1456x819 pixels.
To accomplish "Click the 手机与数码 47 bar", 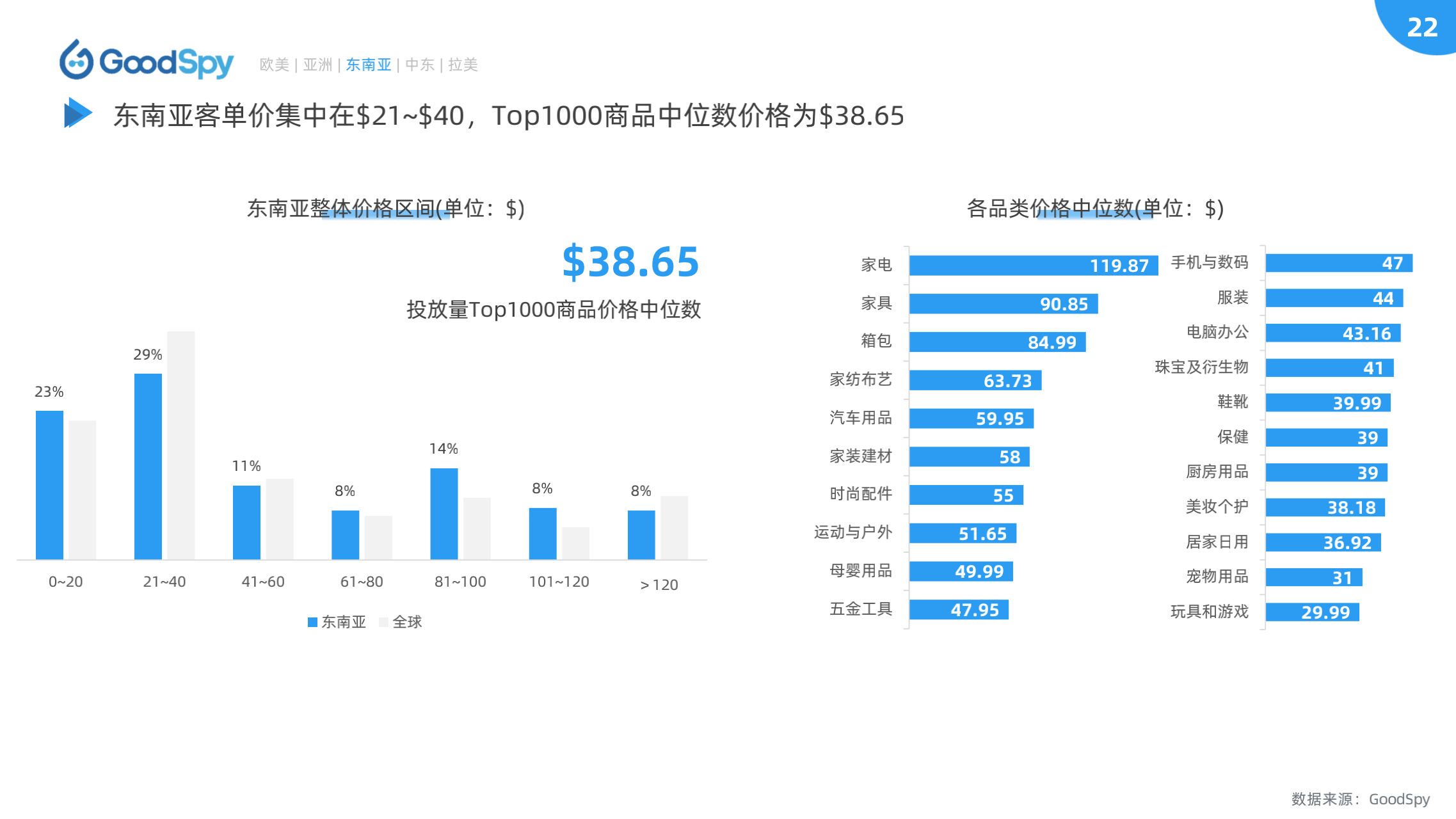I will tap(1338, 263).
